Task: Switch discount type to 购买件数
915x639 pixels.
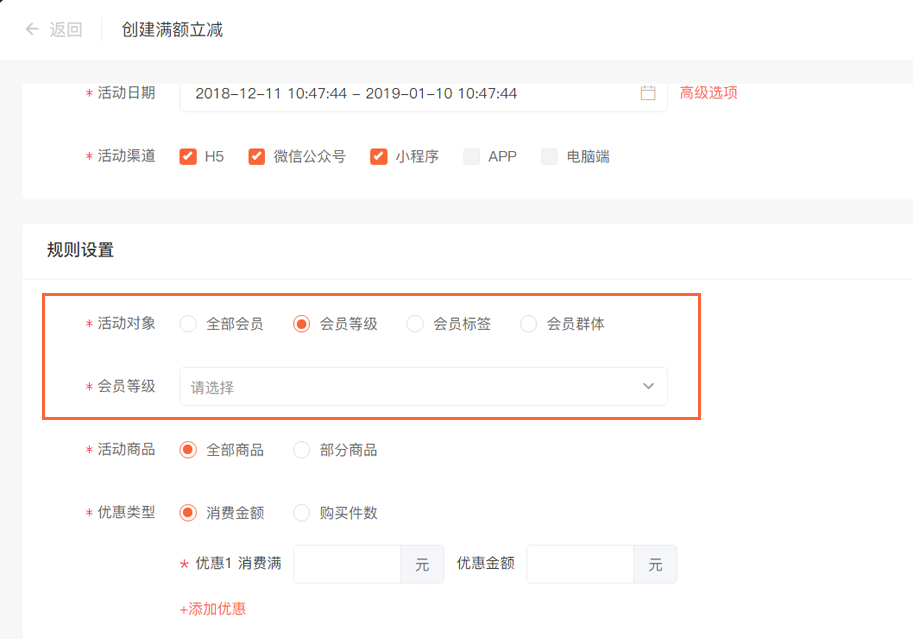Action: (x=301, y=513)
